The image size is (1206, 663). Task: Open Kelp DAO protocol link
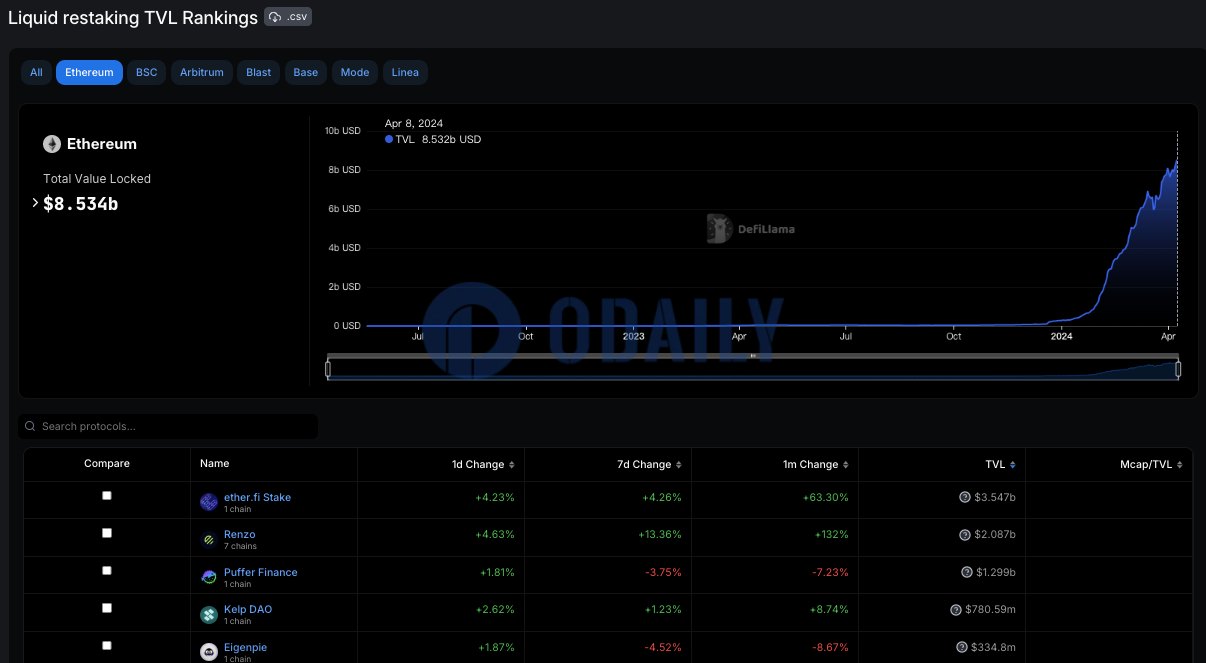[248, 609]
